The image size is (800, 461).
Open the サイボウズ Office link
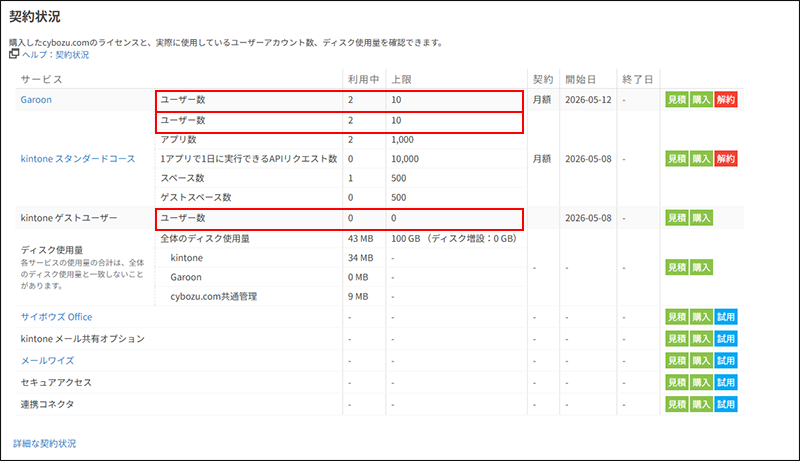56,317
